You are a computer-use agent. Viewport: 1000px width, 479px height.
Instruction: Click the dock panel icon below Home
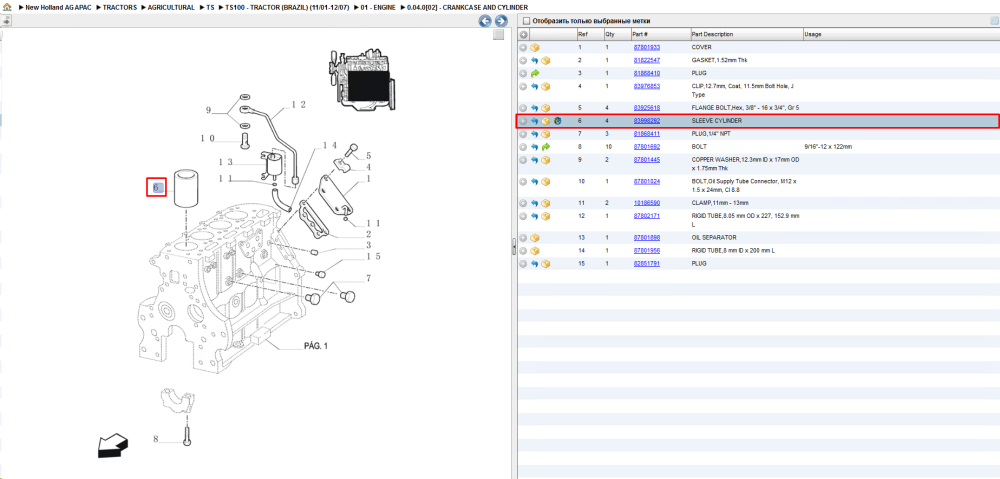[6, 20]
